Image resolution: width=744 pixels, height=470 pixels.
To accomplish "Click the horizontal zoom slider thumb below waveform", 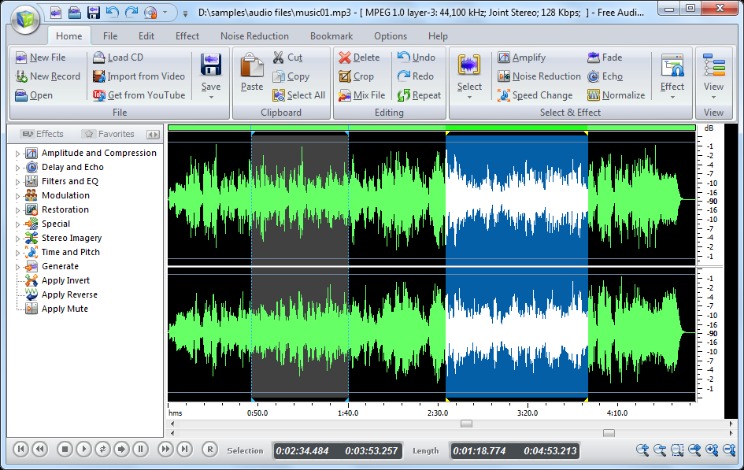I will click(x=608, y=433).
